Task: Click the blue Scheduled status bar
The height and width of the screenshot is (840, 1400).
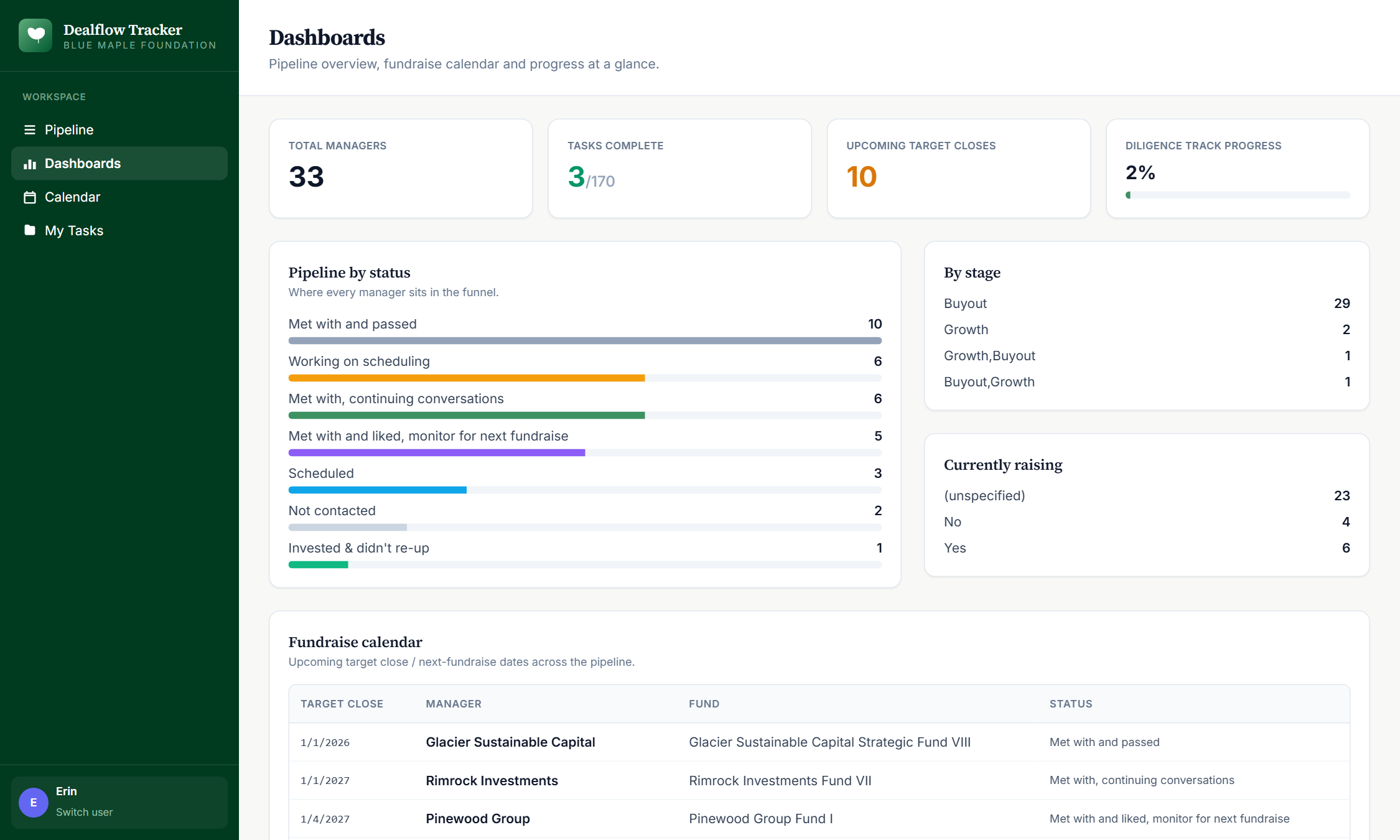Action: [x=378, y=490]
